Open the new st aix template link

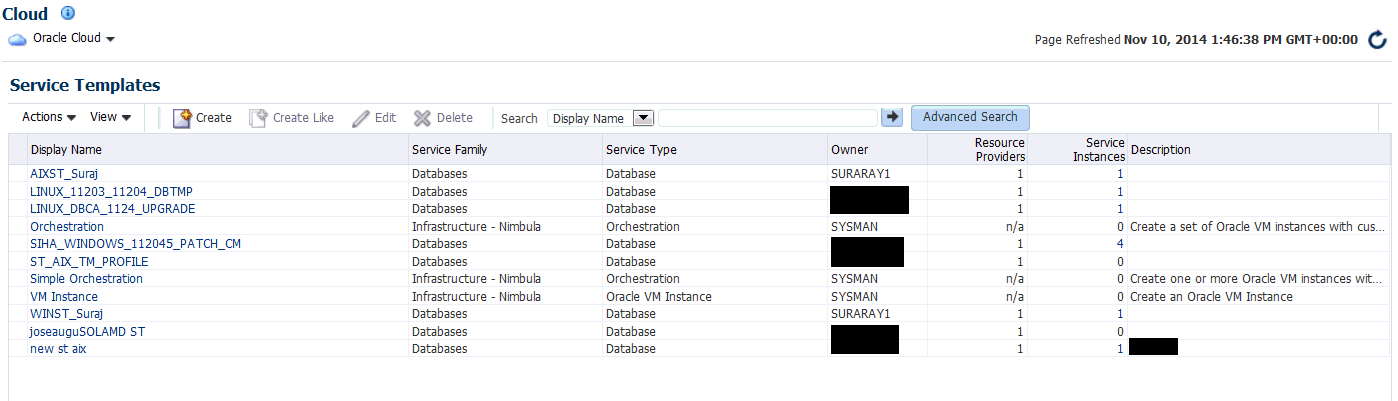click(x=58, y=349)
